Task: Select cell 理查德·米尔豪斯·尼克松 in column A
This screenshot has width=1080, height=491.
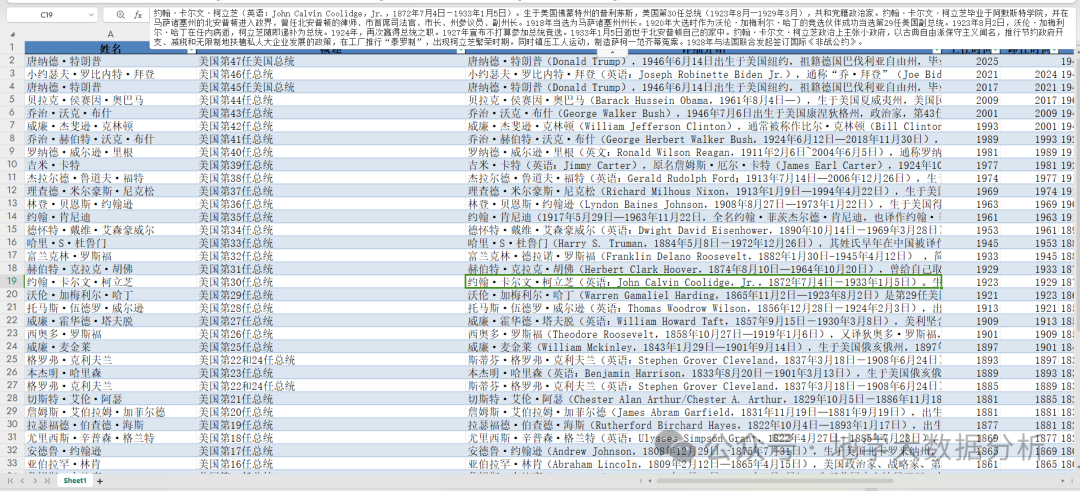Action: 110,191
